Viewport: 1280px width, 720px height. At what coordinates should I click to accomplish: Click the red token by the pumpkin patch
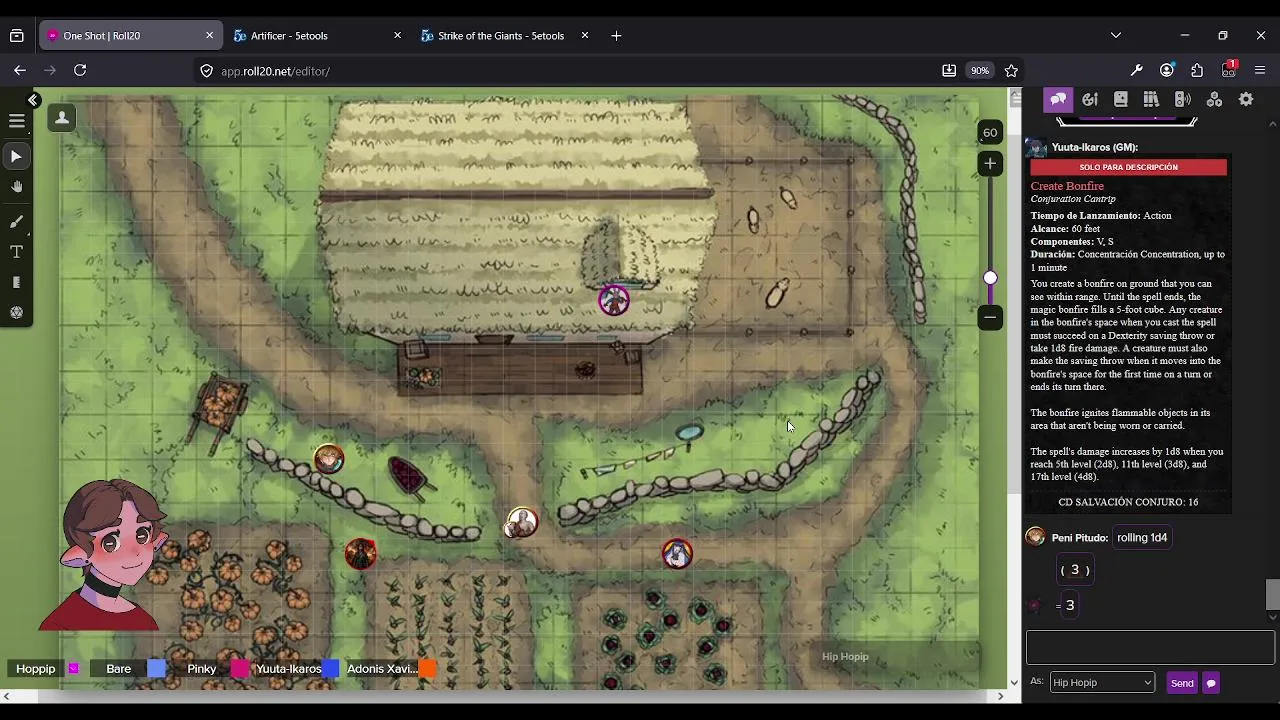coord(361,553)
